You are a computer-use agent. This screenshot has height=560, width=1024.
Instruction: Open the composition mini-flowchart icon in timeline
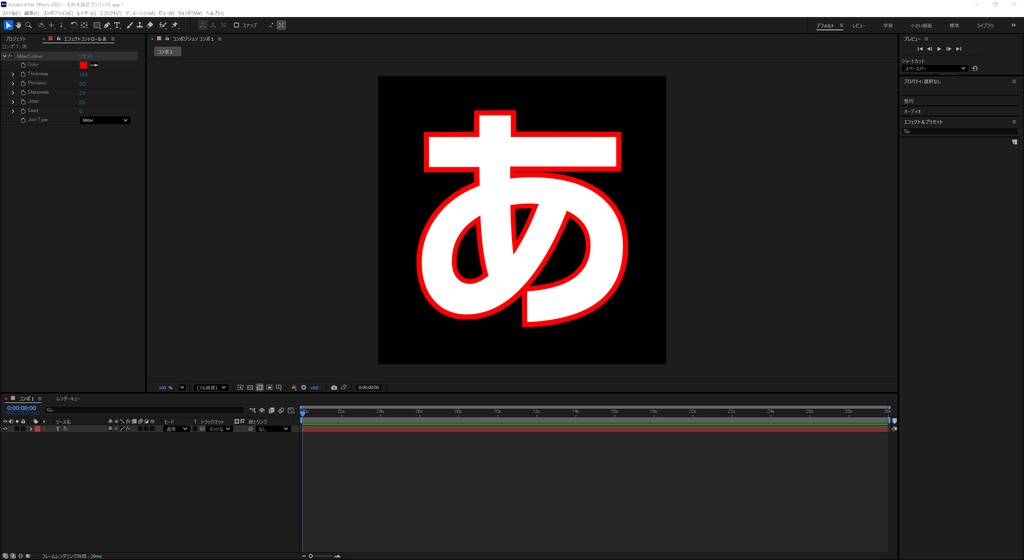pyautogui.click(x=253, y=411)
